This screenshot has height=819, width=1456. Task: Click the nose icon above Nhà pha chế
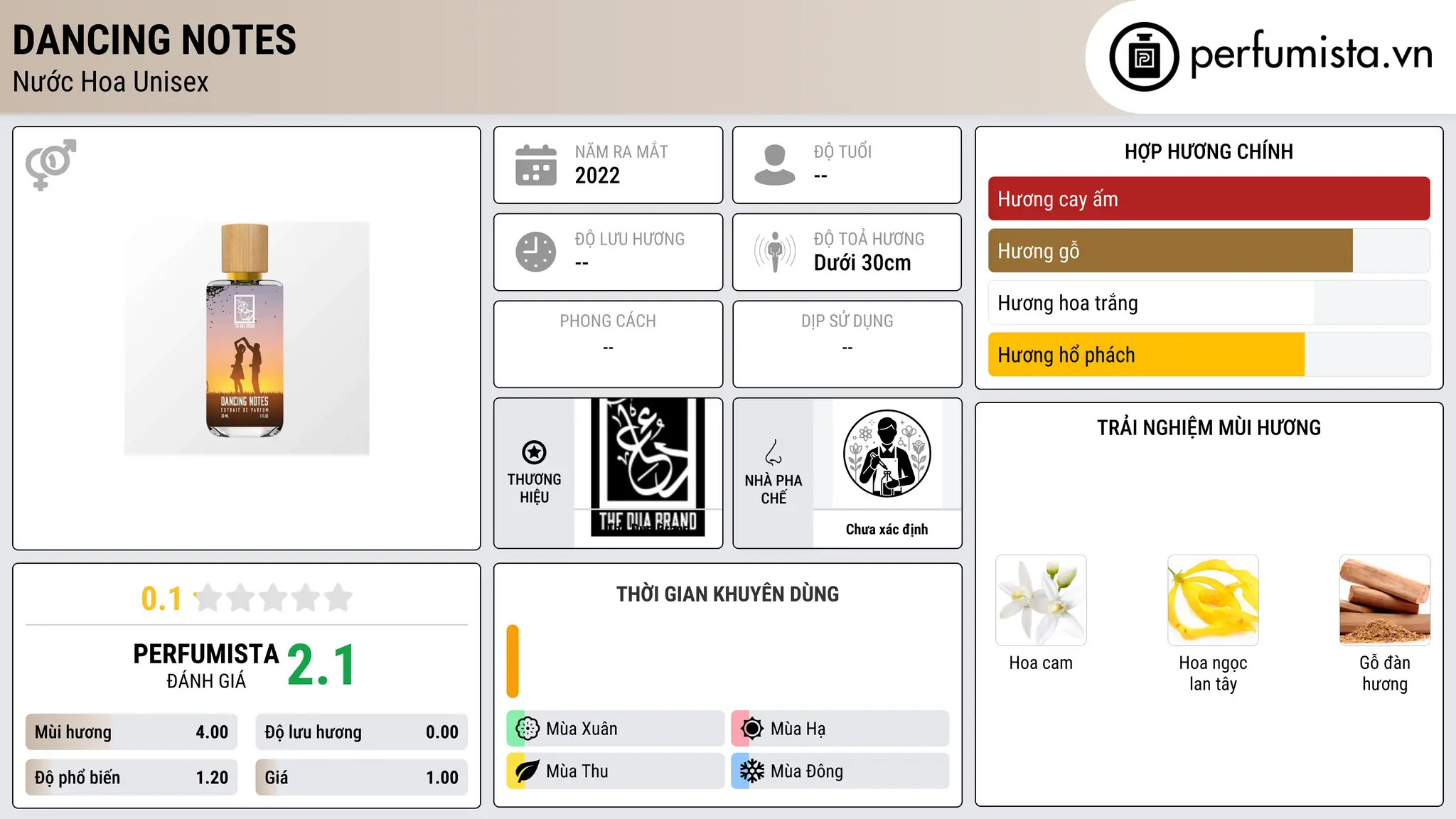tap(773, 452)
